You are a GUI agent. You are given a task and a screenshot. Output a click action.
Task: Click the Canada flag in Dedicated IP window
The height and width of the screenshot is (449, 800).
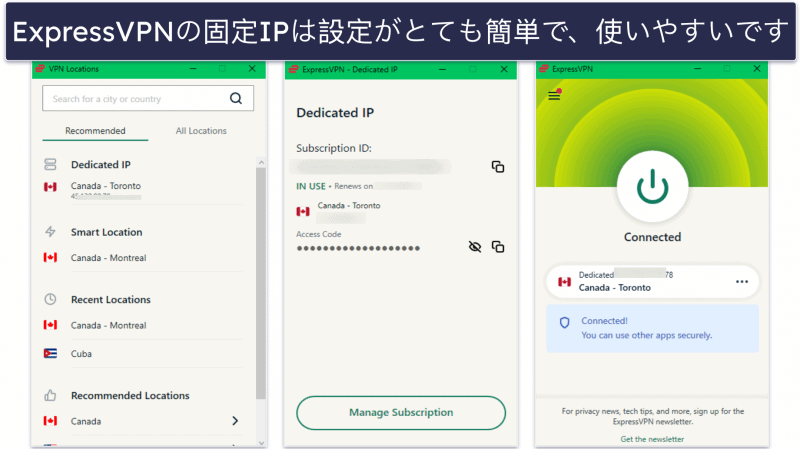tap(303, 211)
